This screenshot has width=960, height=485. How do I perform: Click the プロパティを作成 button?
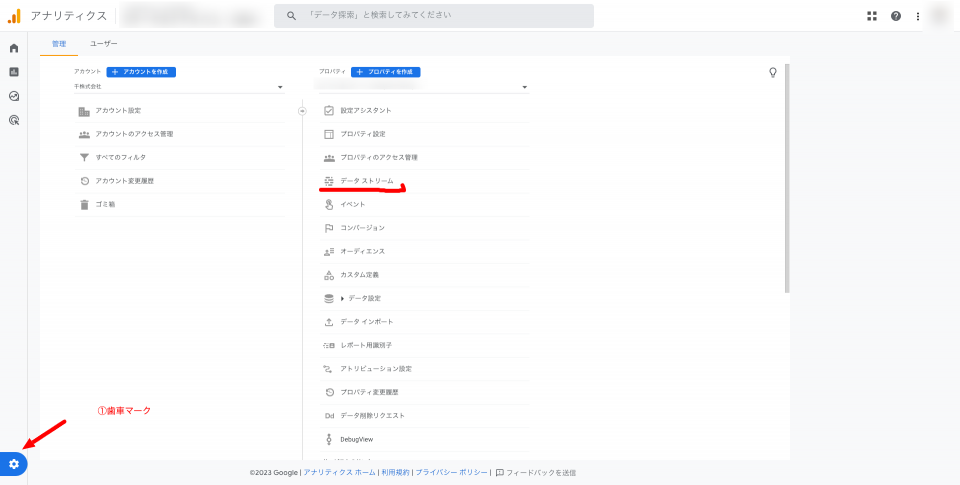point(386,72)
